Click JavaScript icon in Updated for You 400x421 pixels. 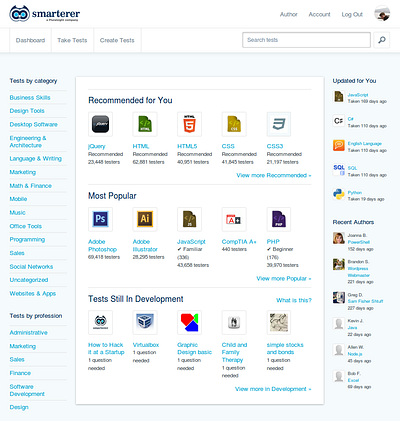click(339, 96)
